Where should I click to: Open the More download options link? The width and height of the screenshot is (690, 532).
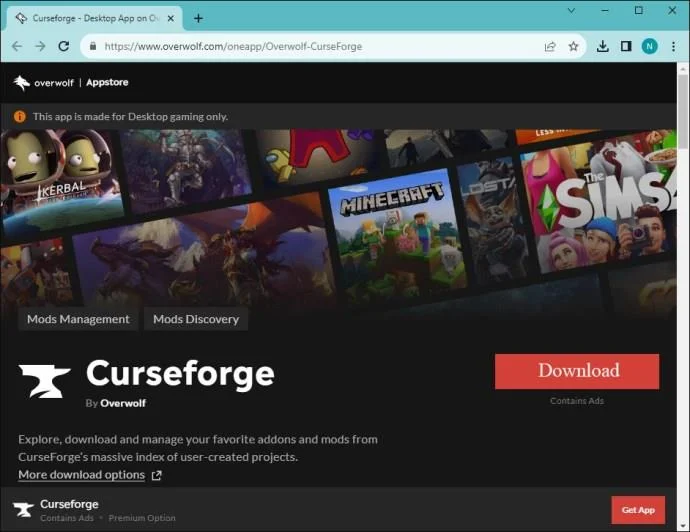(82, 475)
